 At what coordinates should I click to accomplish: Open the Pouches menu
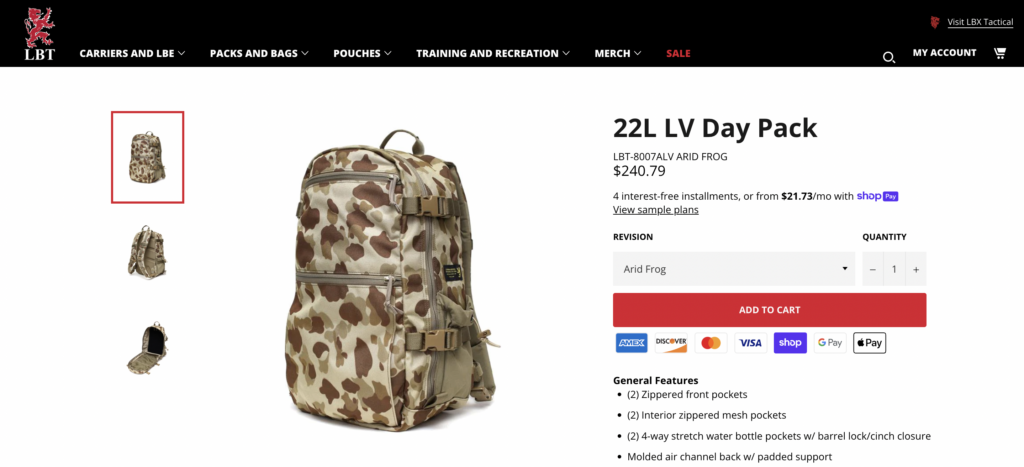pos(362,54)
